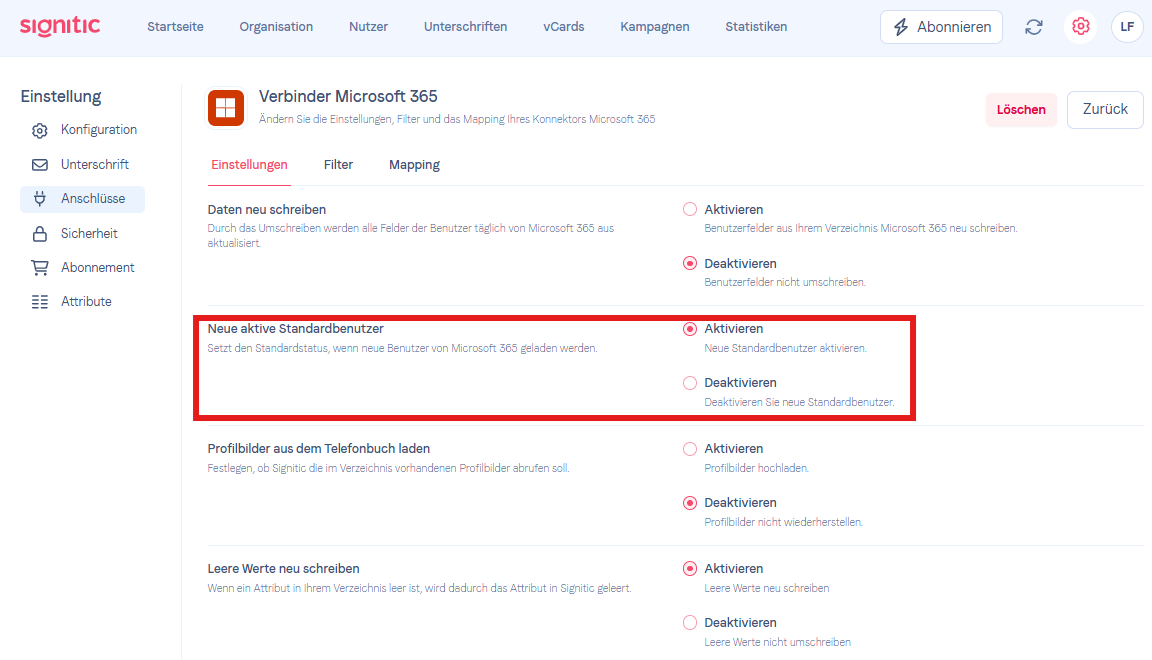This screenshot has height=660, width=1152.
Task: Open the red settings gear icon
Action: (x=1080, y=26)
